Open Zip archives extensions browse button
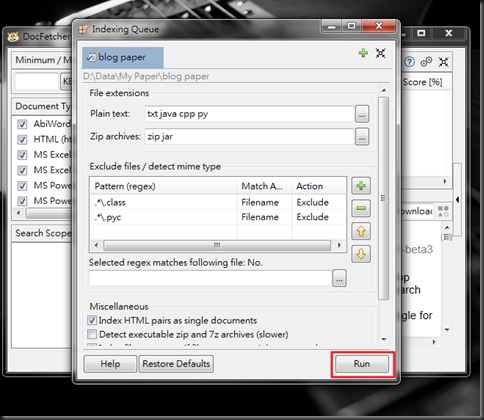Image resolution: width=484 pixels, height=420 pixels. tap(362, 137)
